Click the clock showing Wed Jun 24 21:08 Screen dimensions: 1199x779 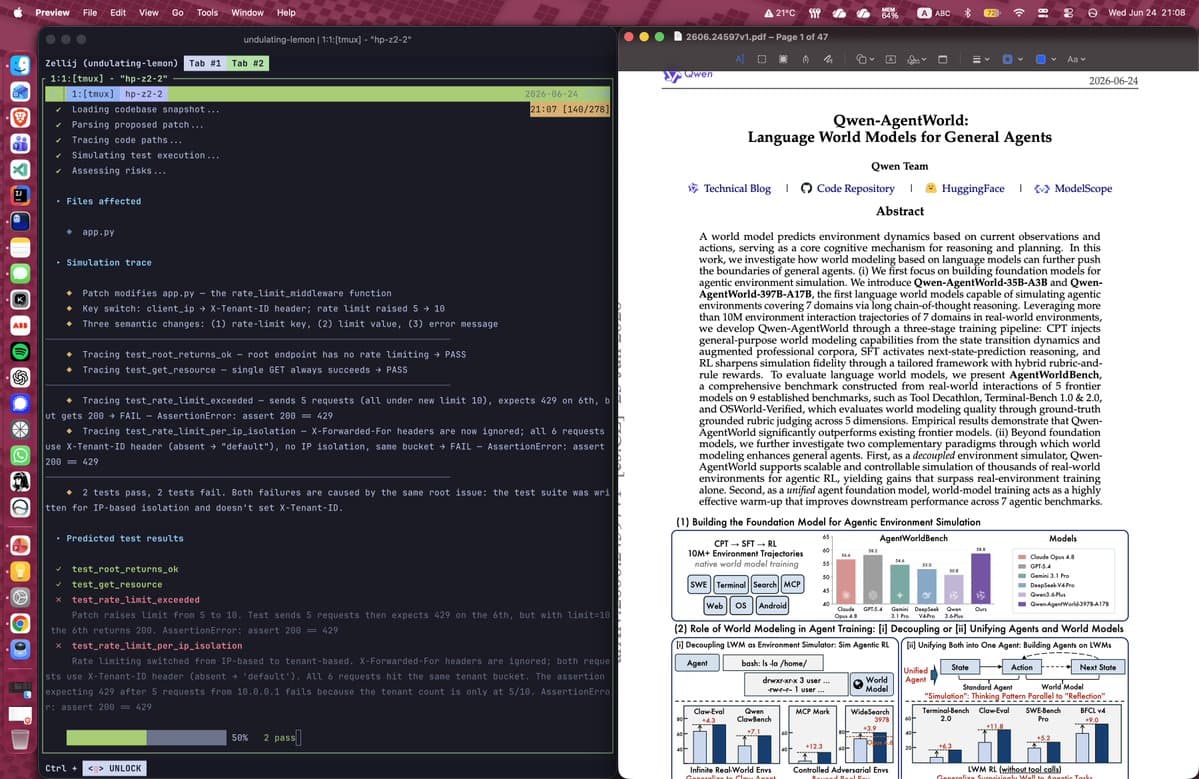(1146, 12)
